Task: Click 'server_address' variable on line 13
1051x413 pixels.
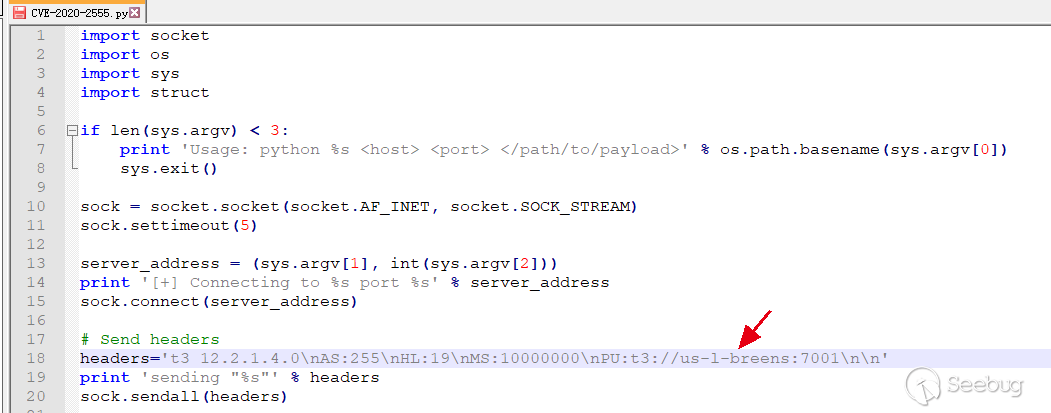Action: coord(149,263)
